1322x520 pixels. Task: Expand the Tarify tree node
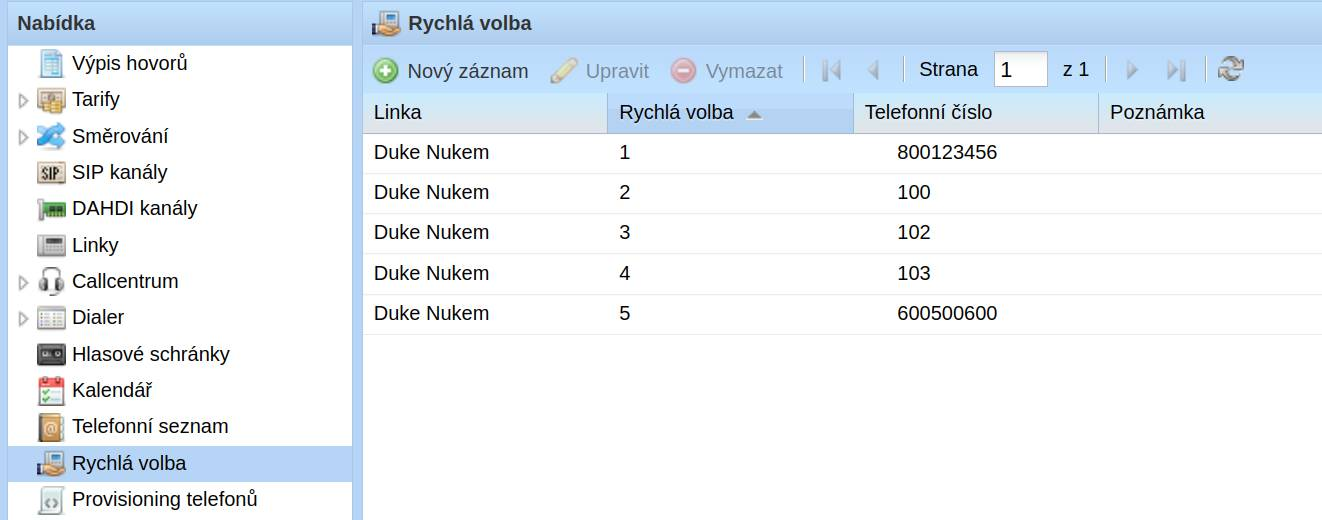click(x=24, y=100)
